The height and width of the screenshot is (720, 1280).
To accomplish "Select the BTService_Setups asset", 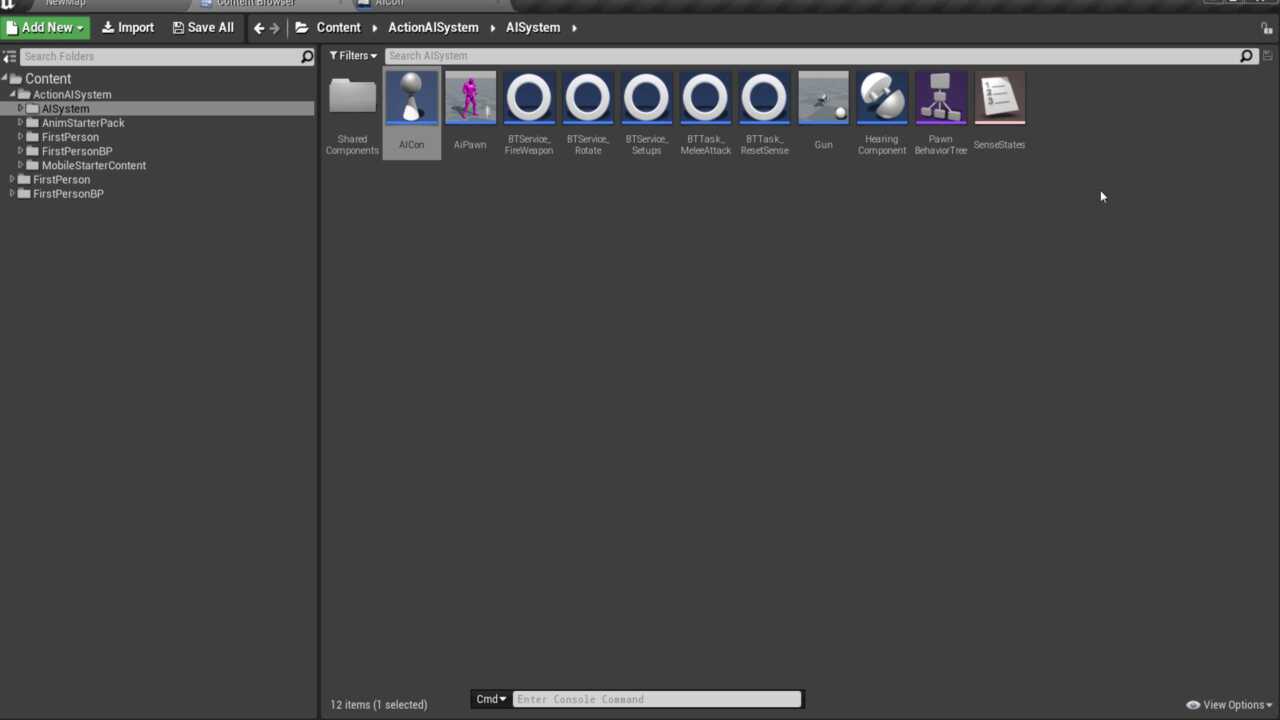I will (646, 113).
